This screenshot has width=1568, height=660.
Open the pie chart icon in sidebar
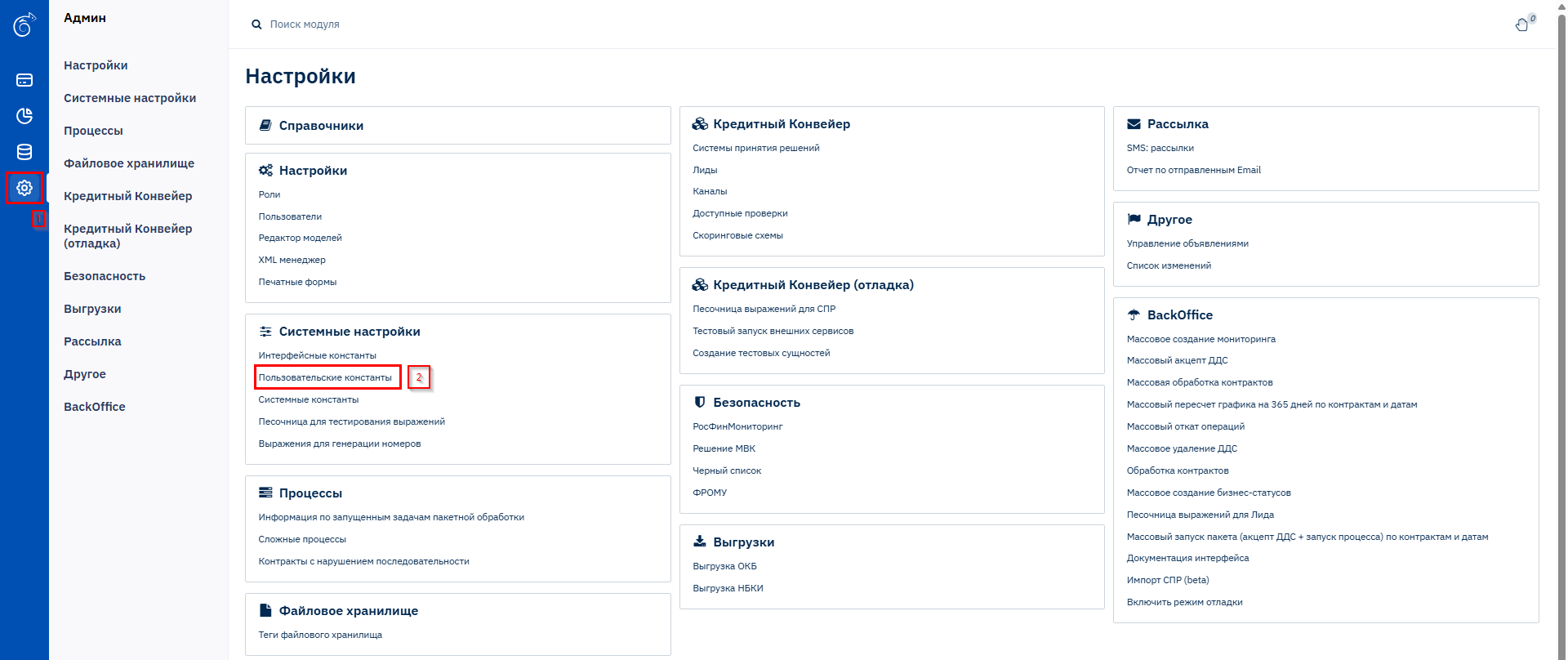coord(24,116)
